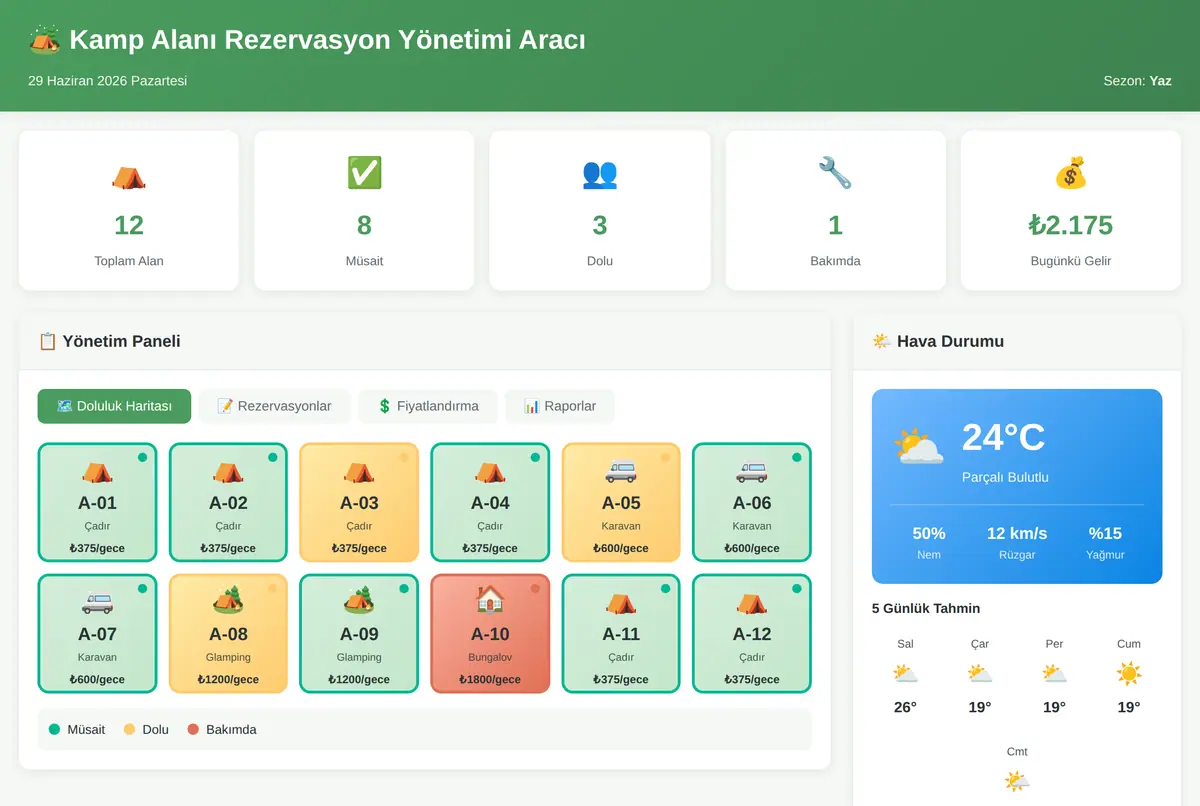
Task: Click the Per forecast weather icon
Action: [1054, 674]
